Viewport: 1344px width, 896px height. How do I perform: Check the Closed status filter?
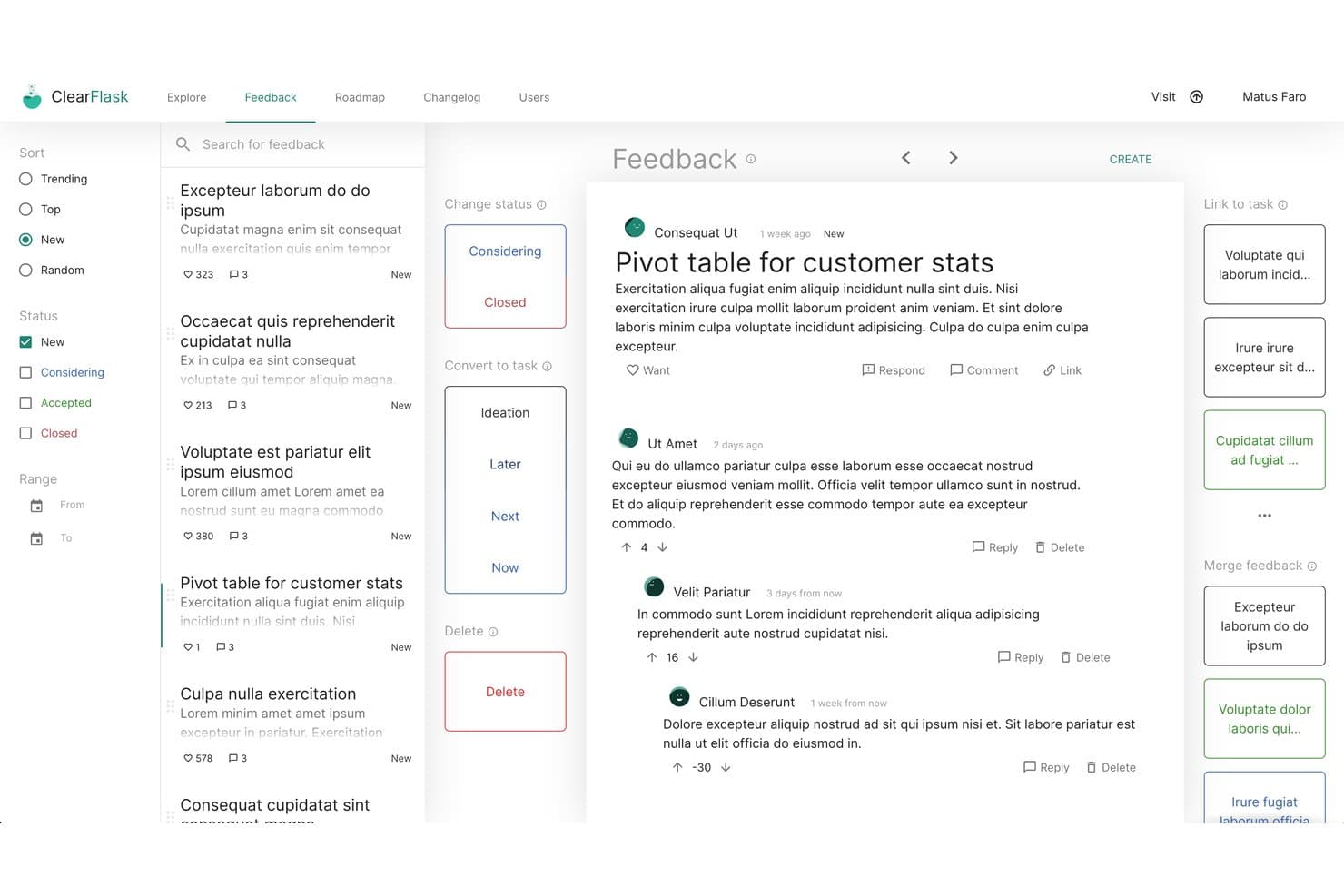[x=25, y=434]
